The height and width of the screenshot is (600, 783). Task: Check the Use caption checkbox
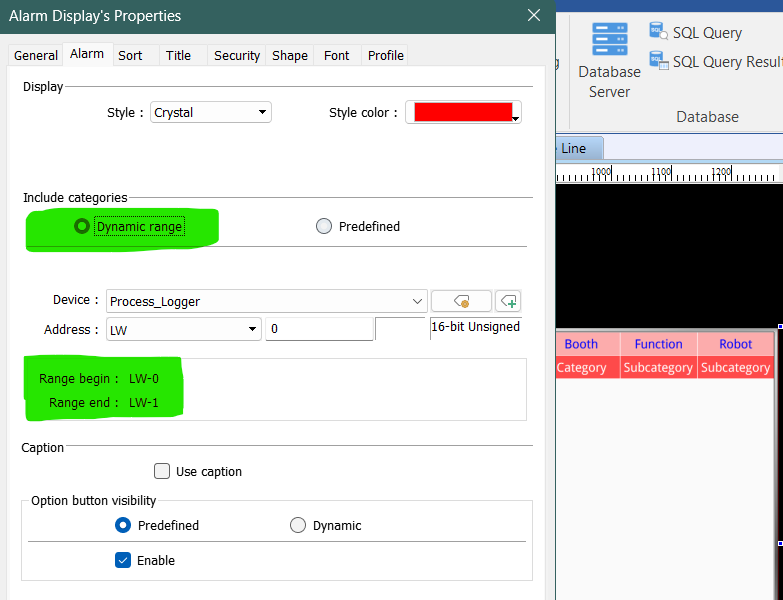[x=162, y=471]
